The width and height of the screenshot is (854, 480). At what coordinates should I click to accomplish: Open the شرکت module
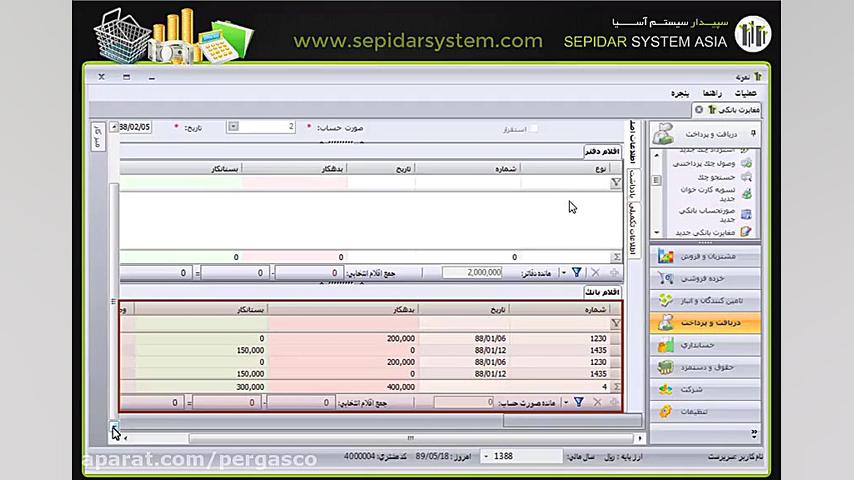point(705,390)
